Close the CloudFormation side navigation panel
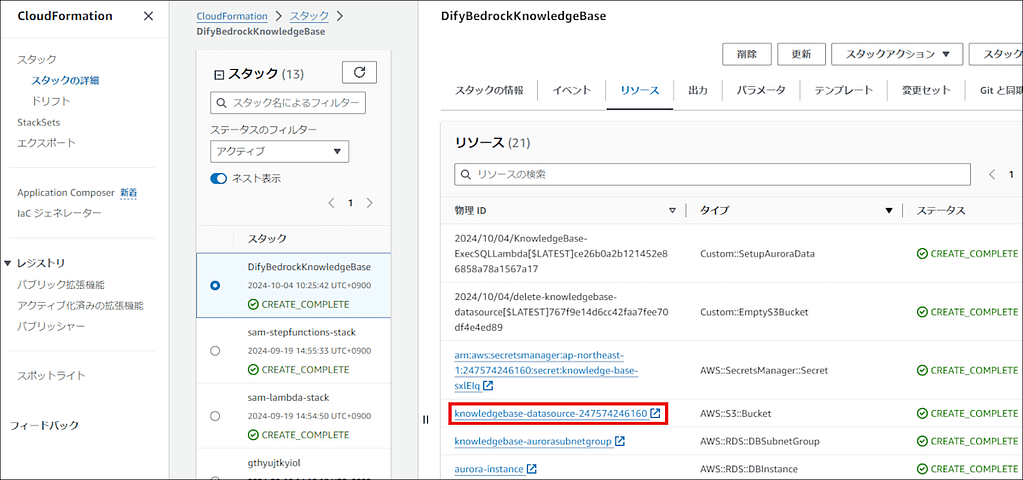1023x480 pixels. [x=148, y=16]
